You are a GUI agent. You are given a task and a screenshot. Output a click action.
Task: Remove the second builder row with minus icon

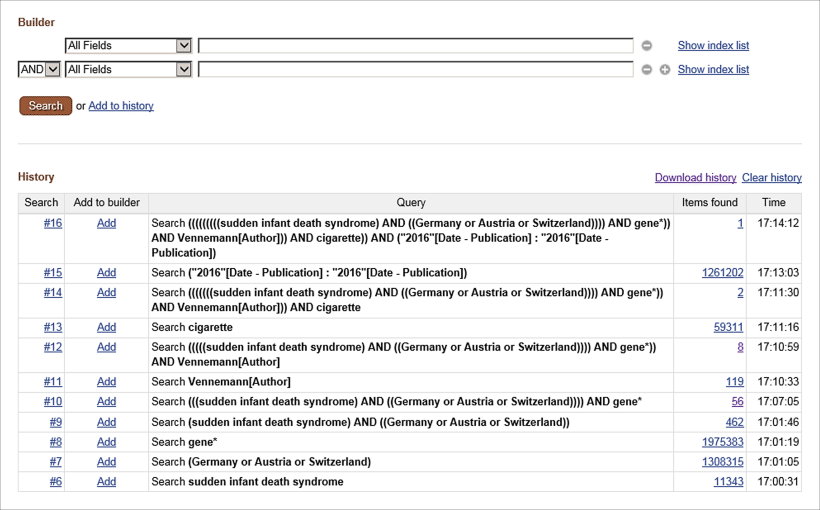click(647, 70)
